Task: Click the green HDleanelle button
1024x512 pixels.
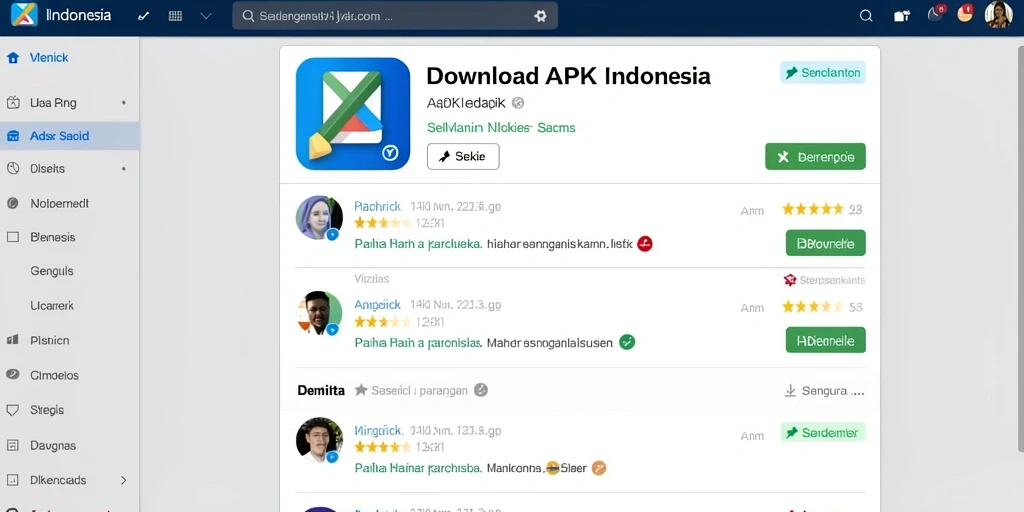Action: [825, 340]
